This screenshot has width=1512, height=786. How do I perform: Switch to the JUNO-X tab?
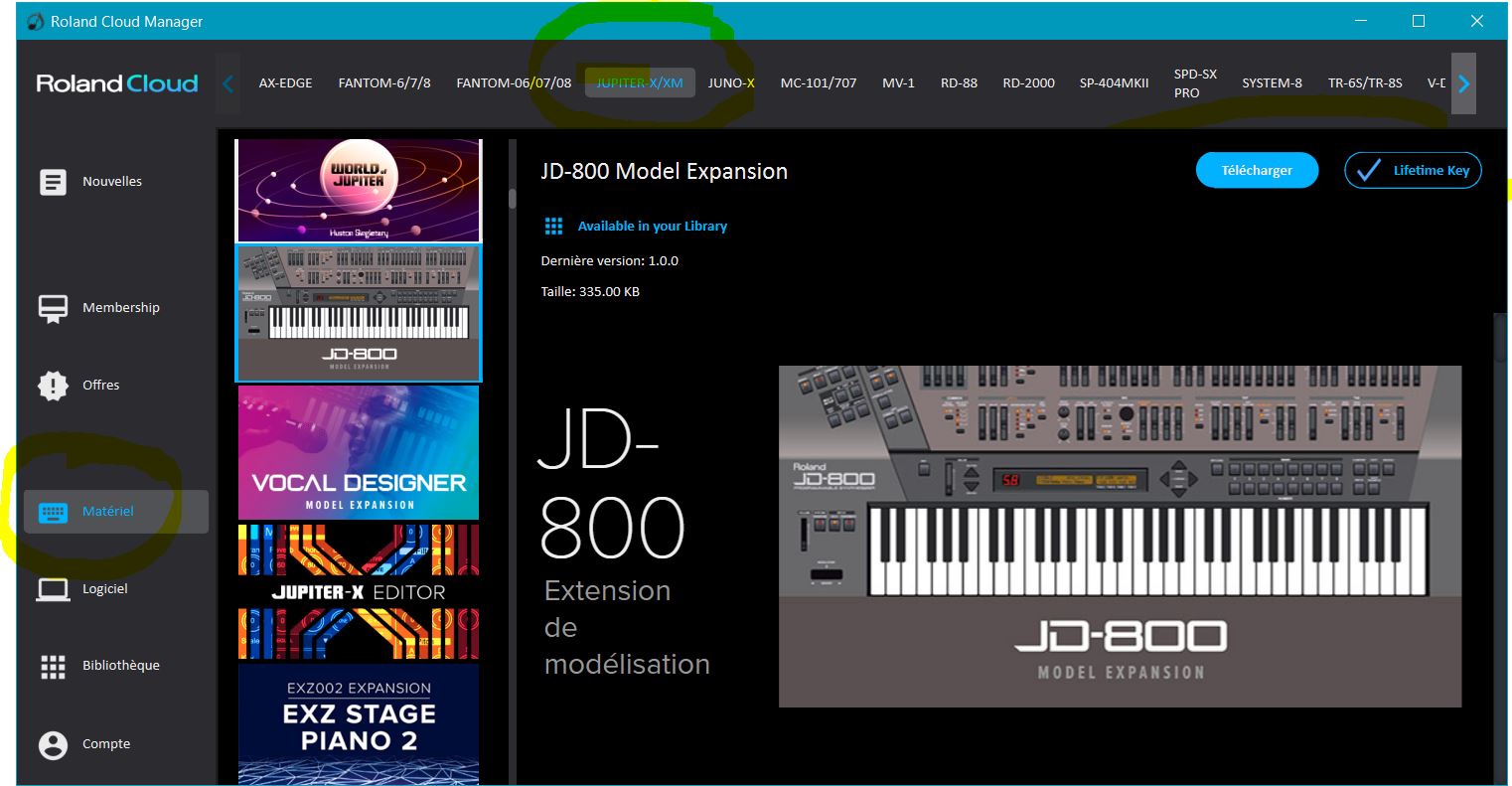pyautogui.click(x=731, y=83)
